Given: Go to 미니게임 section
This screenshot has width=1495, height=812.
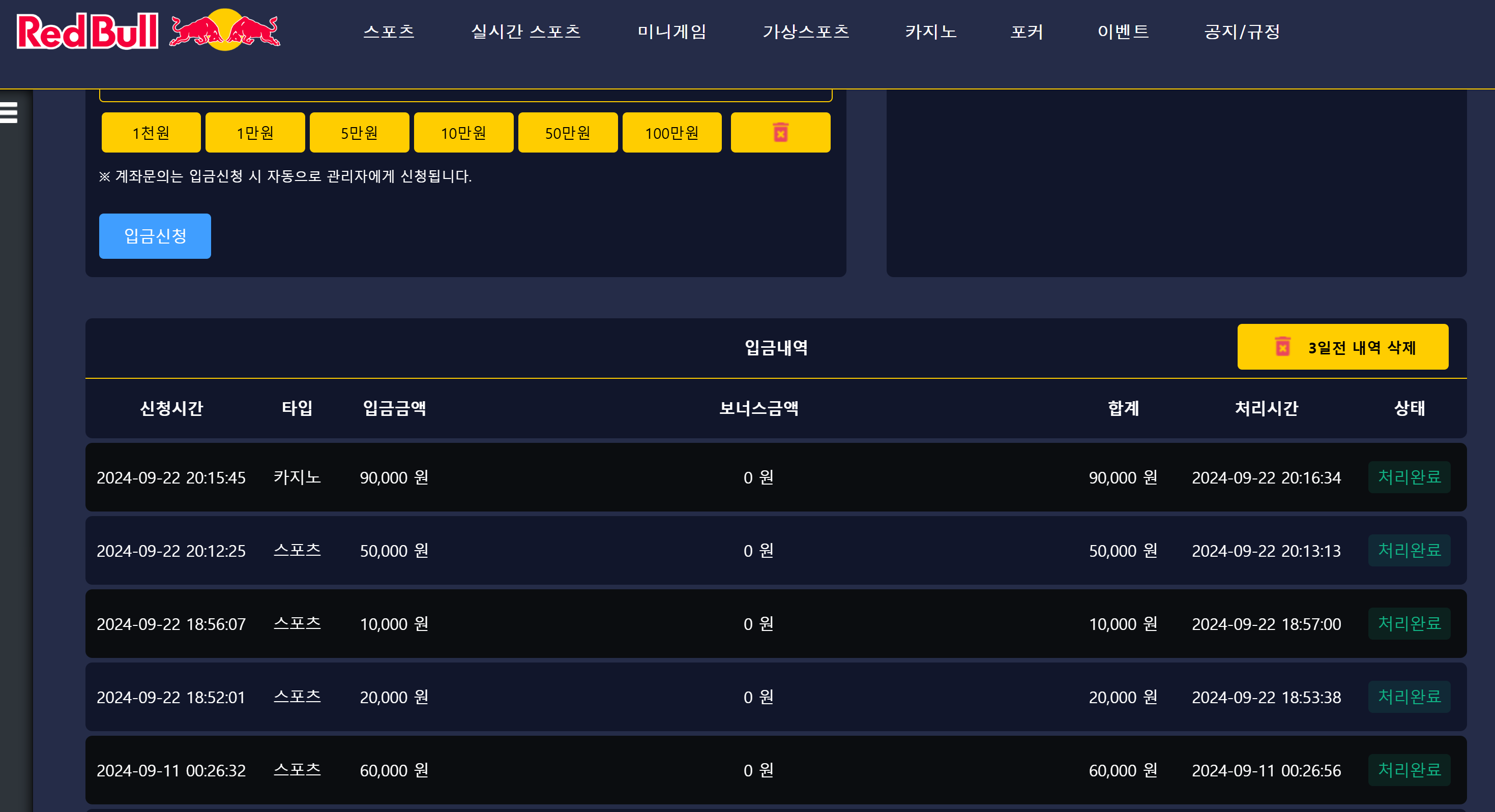Looking at the screenshot, I should point(671,32).
